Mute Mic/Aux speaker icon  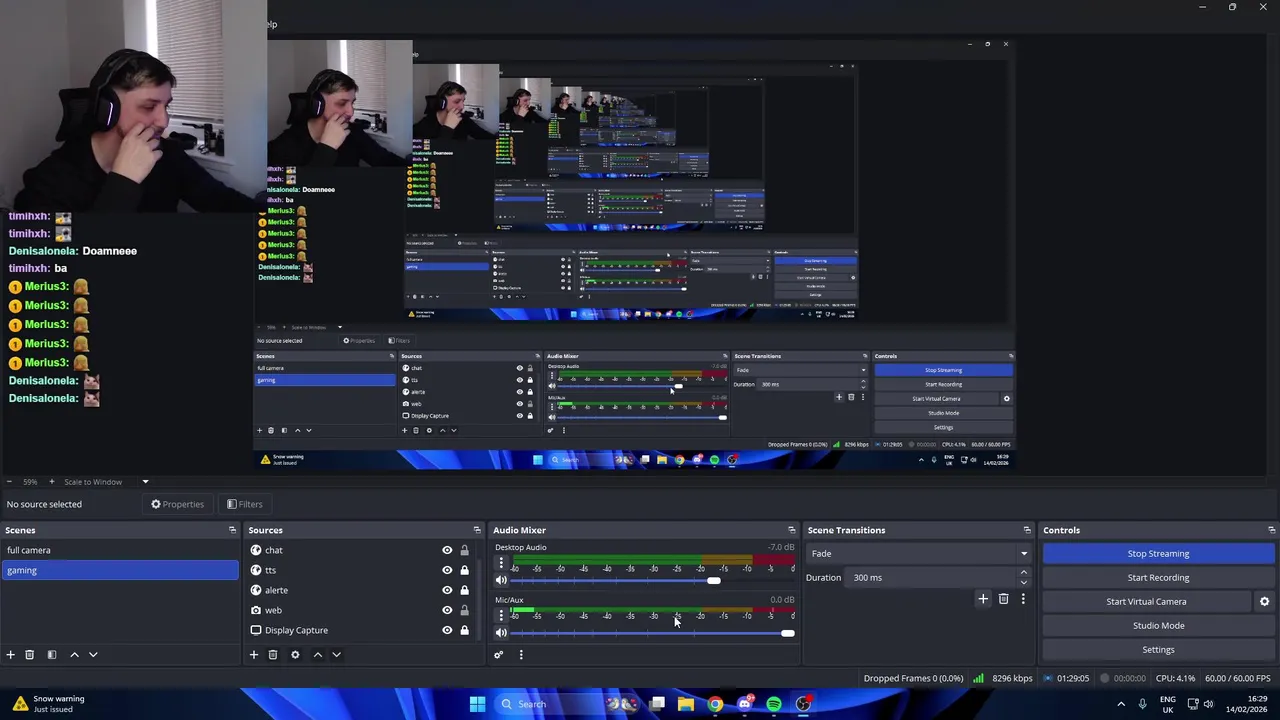(501, 633)
